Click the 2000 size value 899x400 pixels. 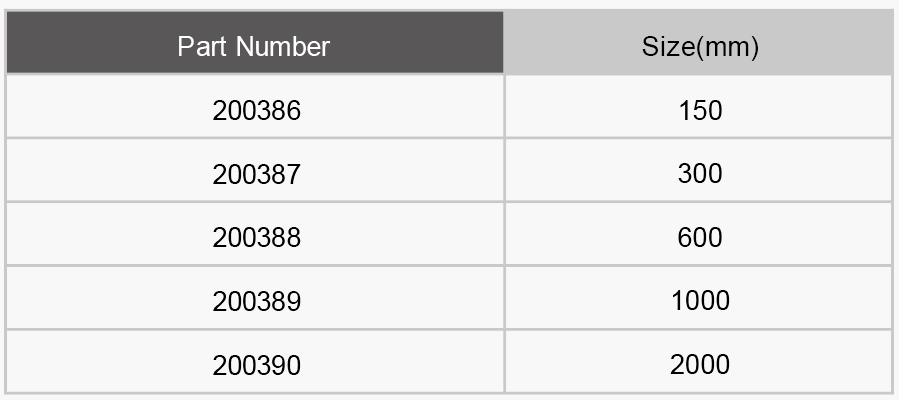click(x=700, y=365)
